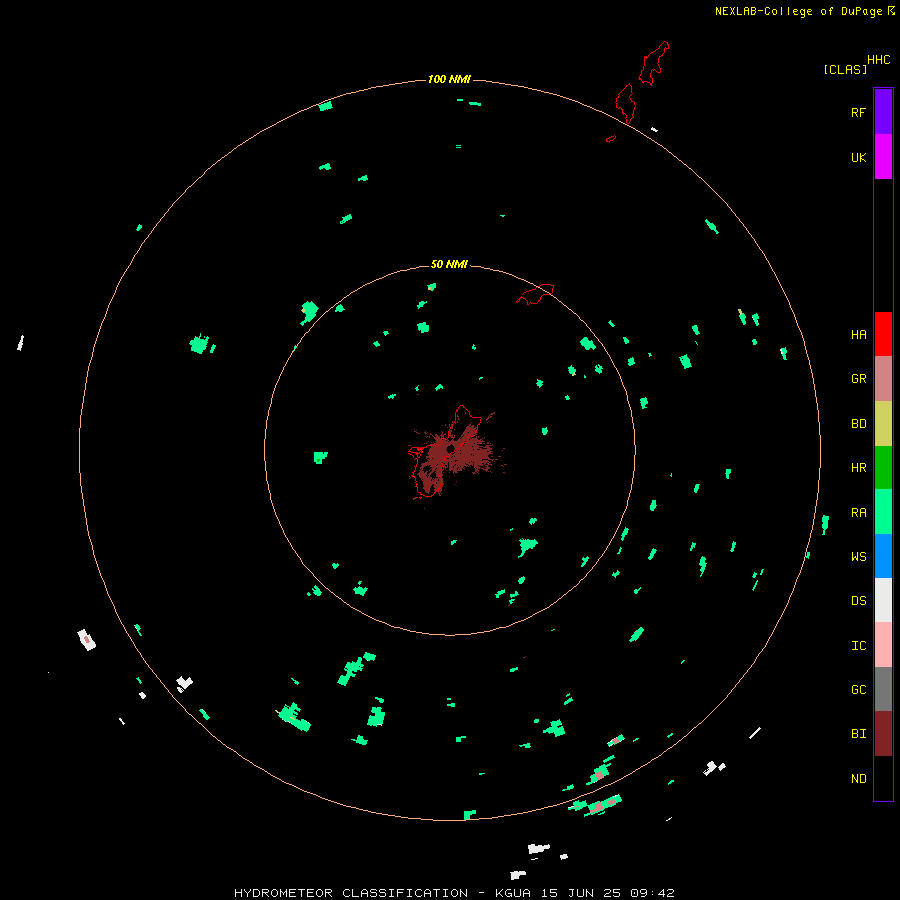
Task: Click the HA red legend swatch
Action: tap(883, 334)
